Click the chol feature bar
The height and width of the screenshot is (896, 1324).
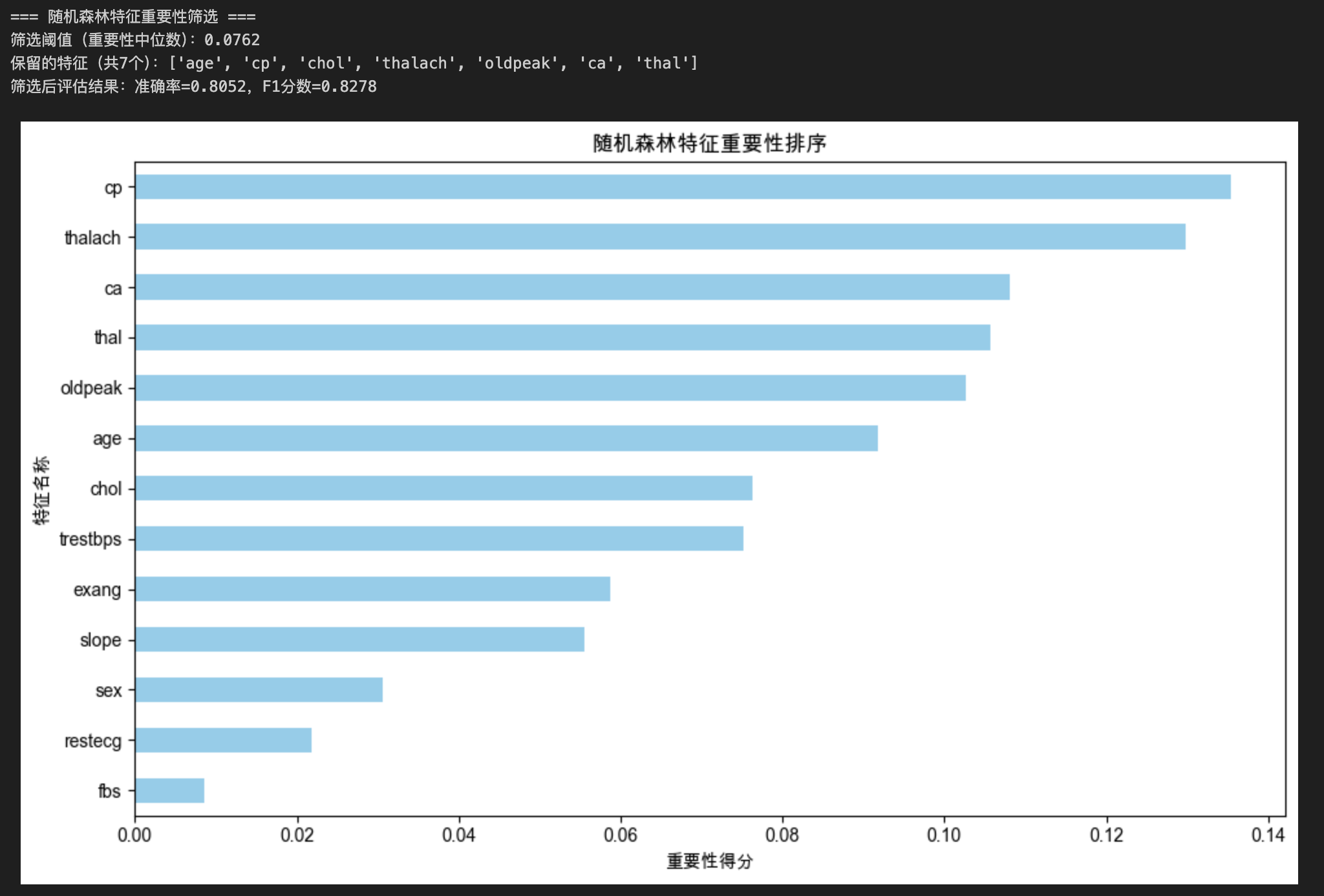(x=443, y=488)
